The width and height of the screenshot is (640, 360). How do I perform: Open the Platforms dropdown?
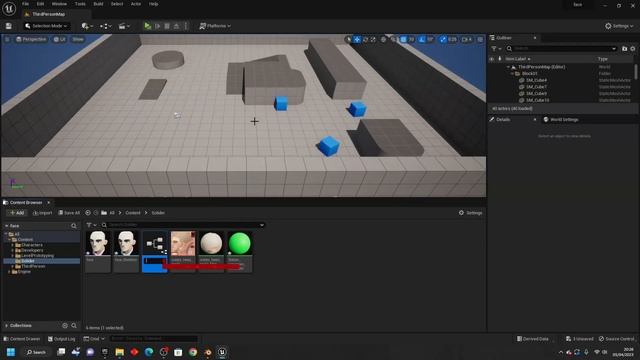pos(215,26)
